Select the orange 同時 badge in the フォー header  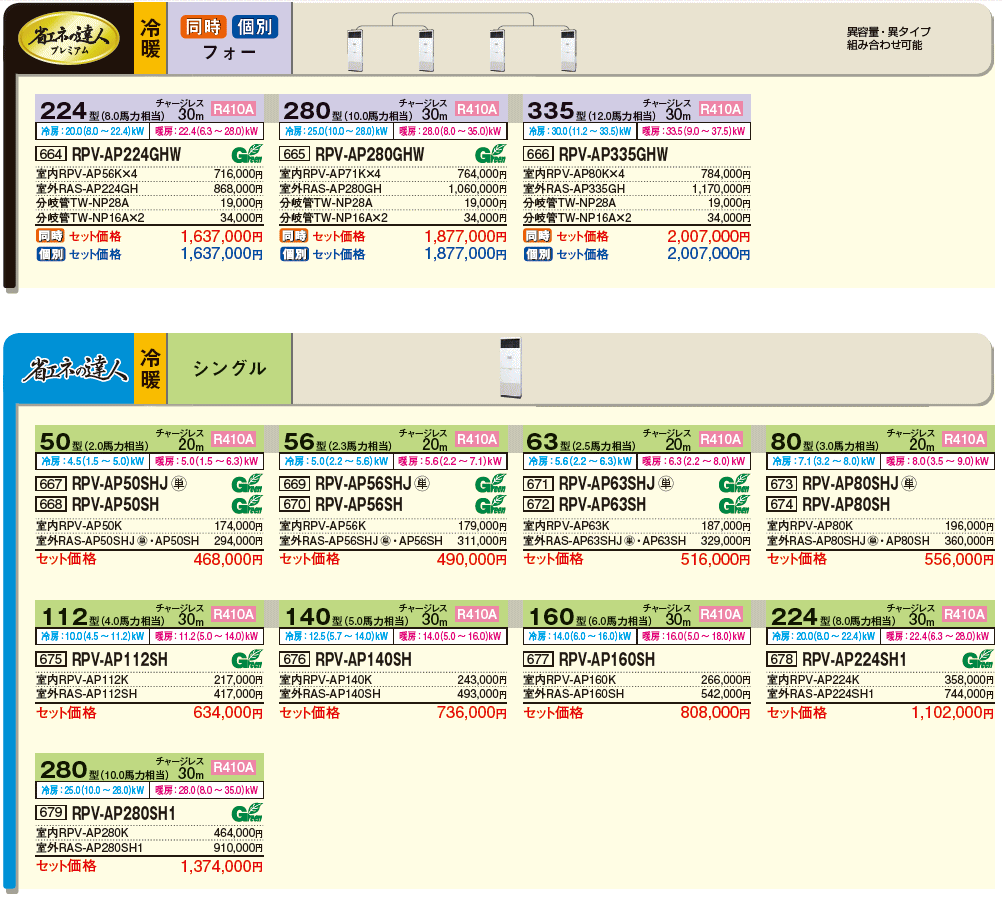(x=203, y=27)
